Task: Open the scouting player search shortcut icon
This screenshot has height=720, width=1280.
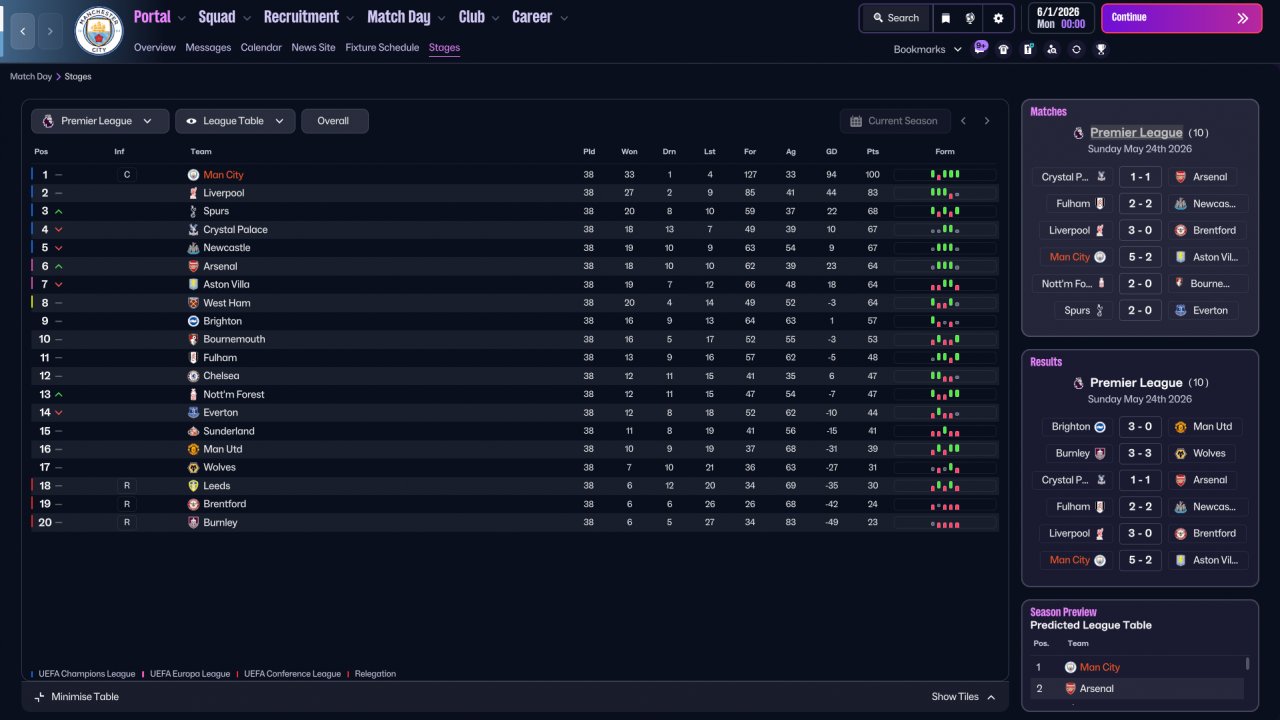Action: [1052, 49]
